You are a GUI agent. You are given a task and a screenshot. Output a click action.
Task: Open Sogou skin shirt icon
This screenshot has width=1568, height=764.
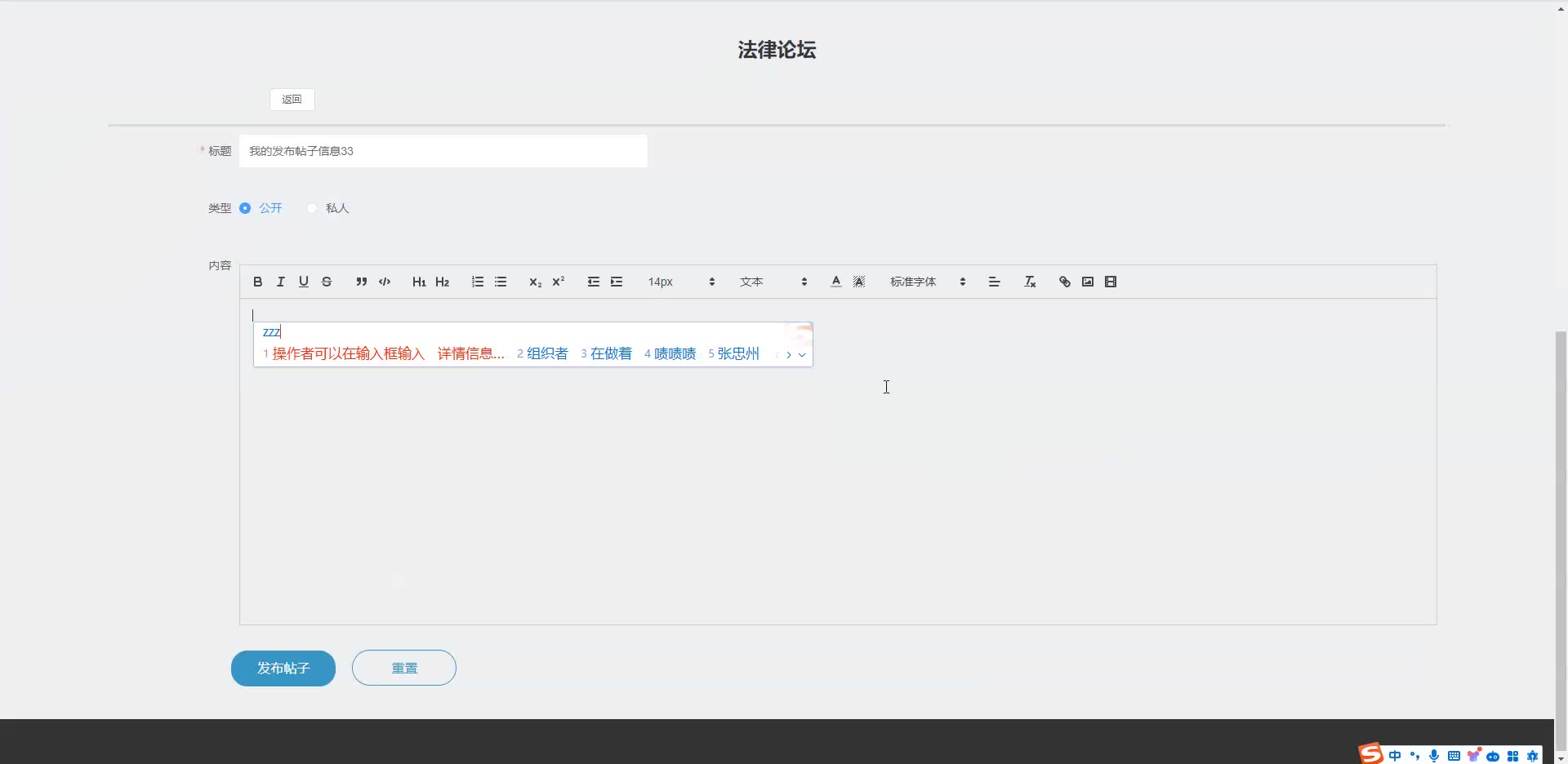tap(1473, 756)
